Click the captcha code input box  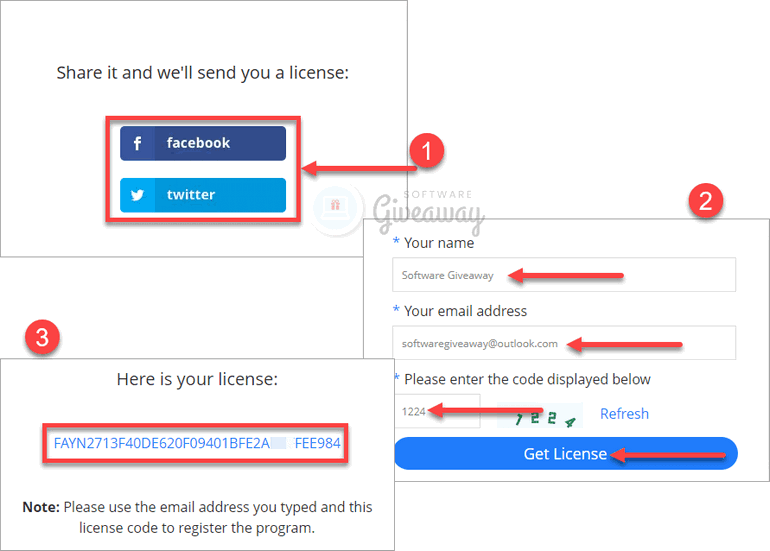click(x=437, y=411)
